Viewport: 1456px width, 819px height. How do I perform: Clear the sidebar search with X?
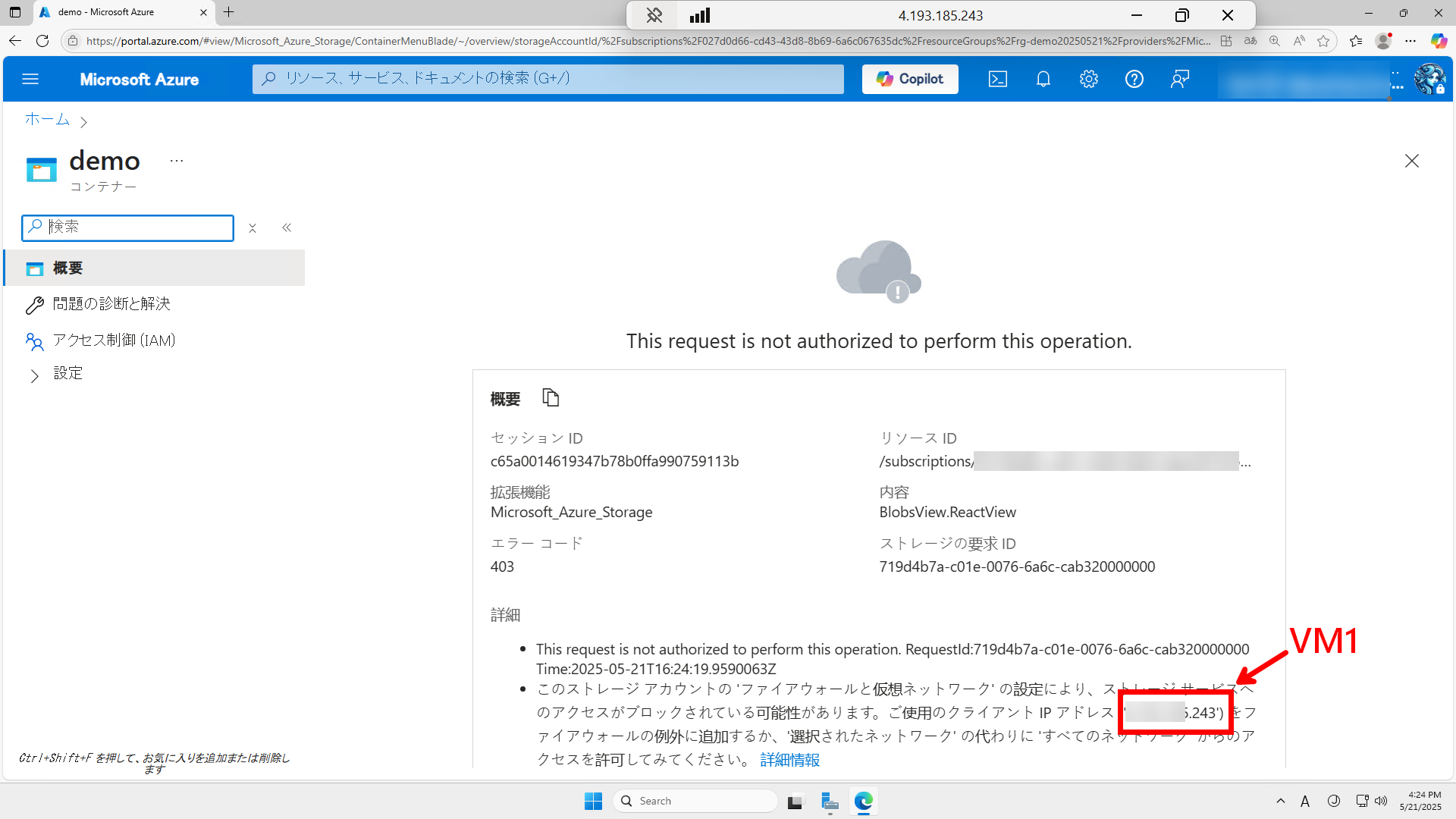point(253,228)
